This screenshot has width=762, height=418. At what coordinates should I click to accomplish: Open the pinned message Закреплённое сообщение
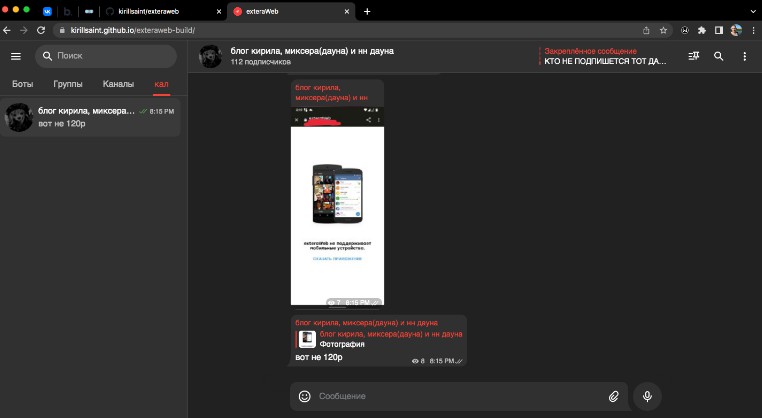tap(603, 56)
